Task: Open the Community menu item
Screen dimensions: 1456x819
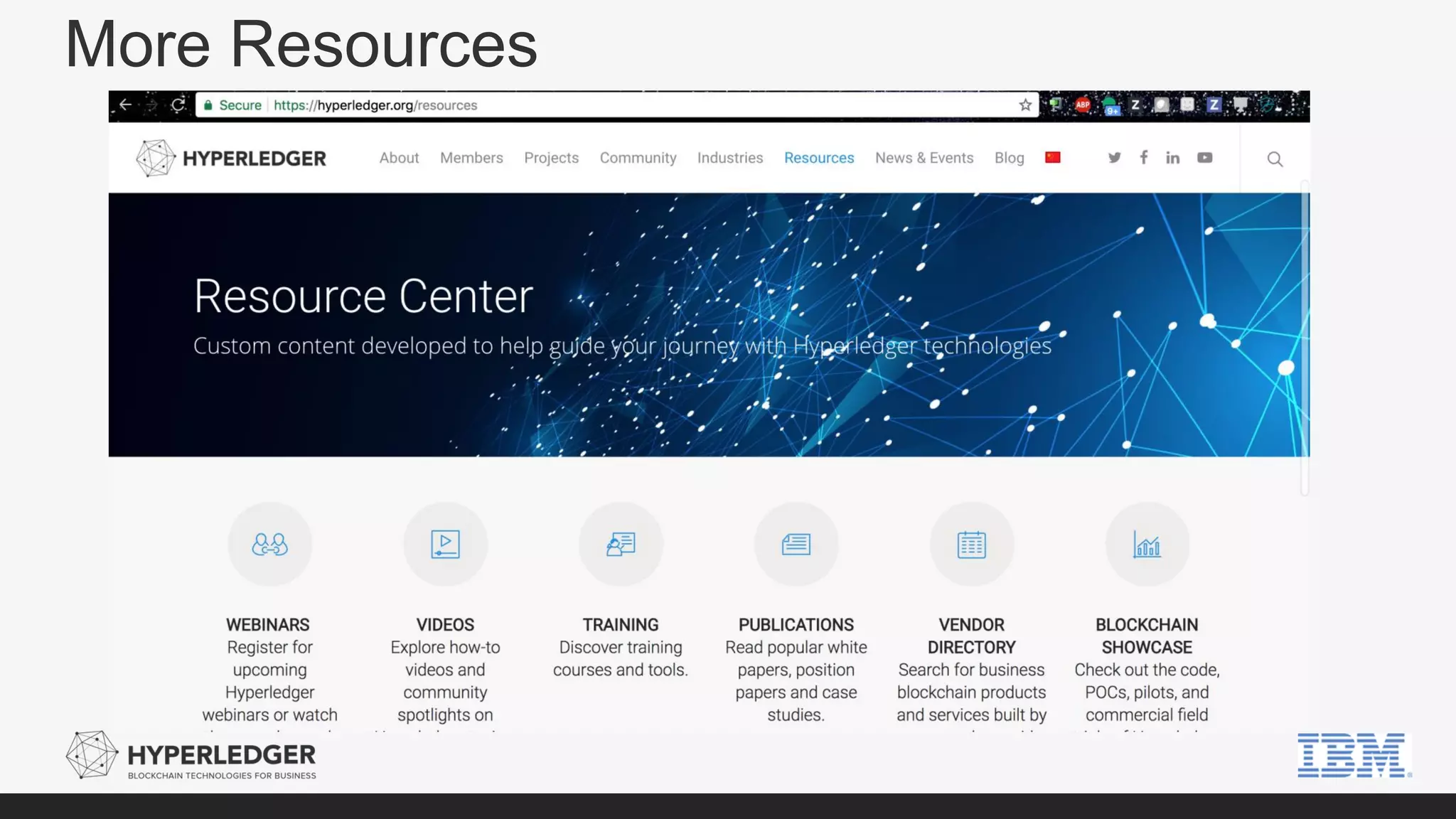Action: pos(638,158)
